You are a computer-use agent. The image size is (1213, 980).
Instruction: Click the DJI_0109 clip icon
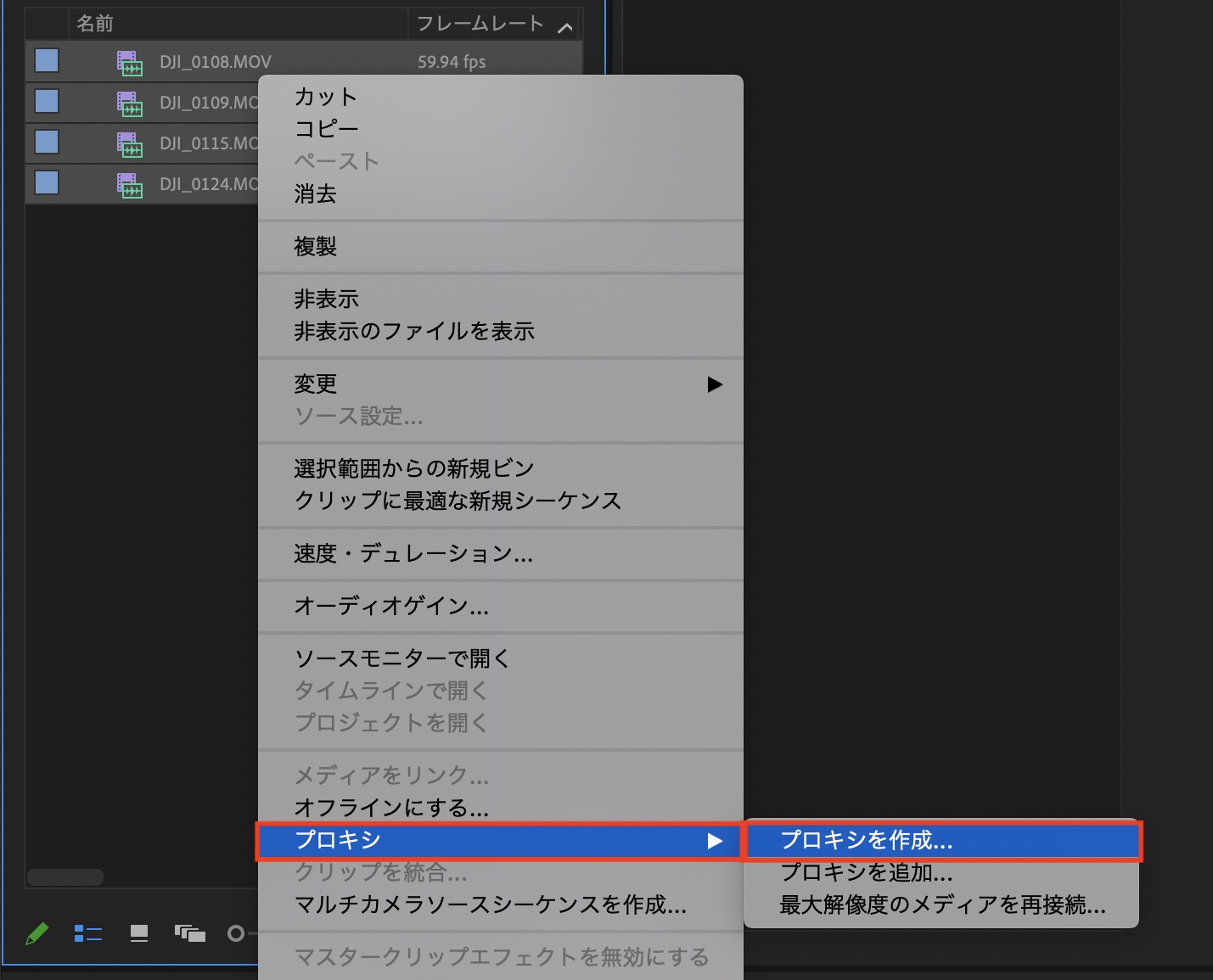(129, 104)
